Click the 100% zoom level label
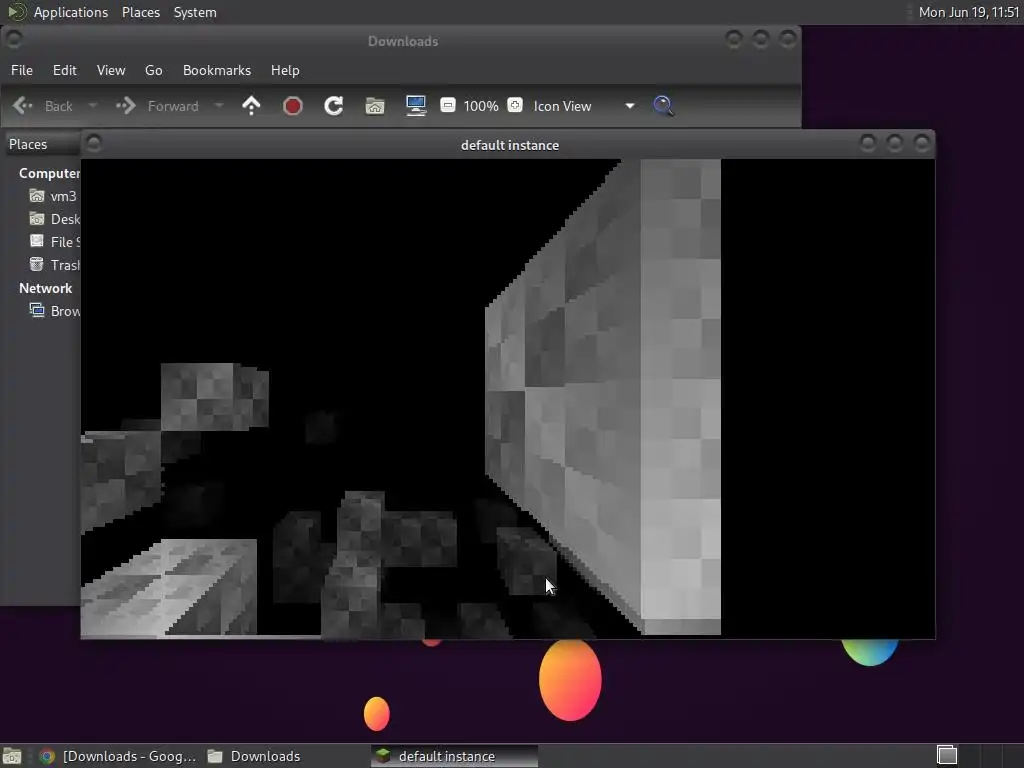Screen dimensions: 1024x768 coord(481,106)
